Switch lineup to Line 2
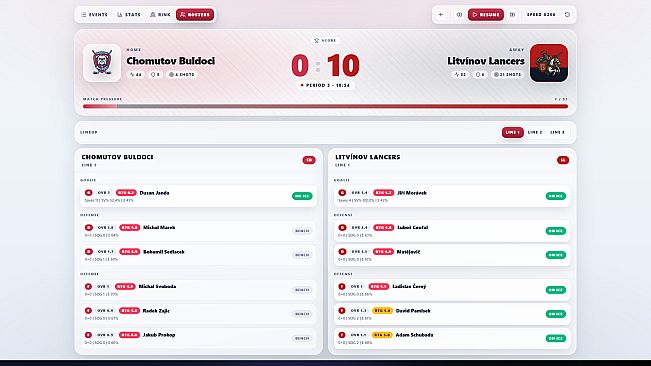The height and width of the screenshot is (366, 651). click(535, 132)
